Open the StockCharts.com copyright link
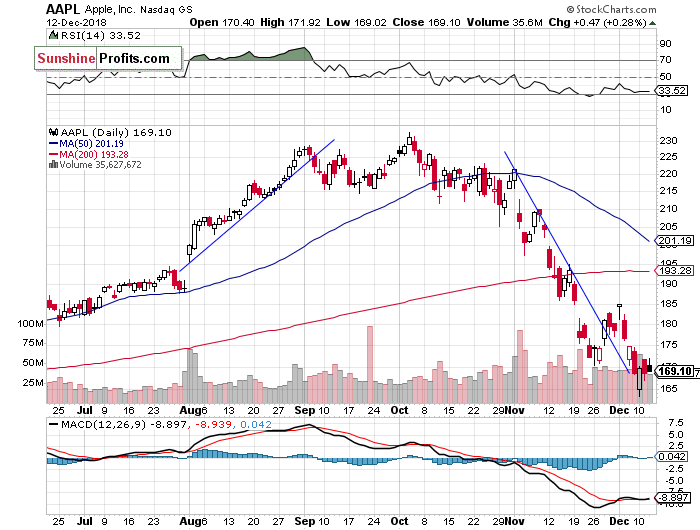 click(611, 9)
